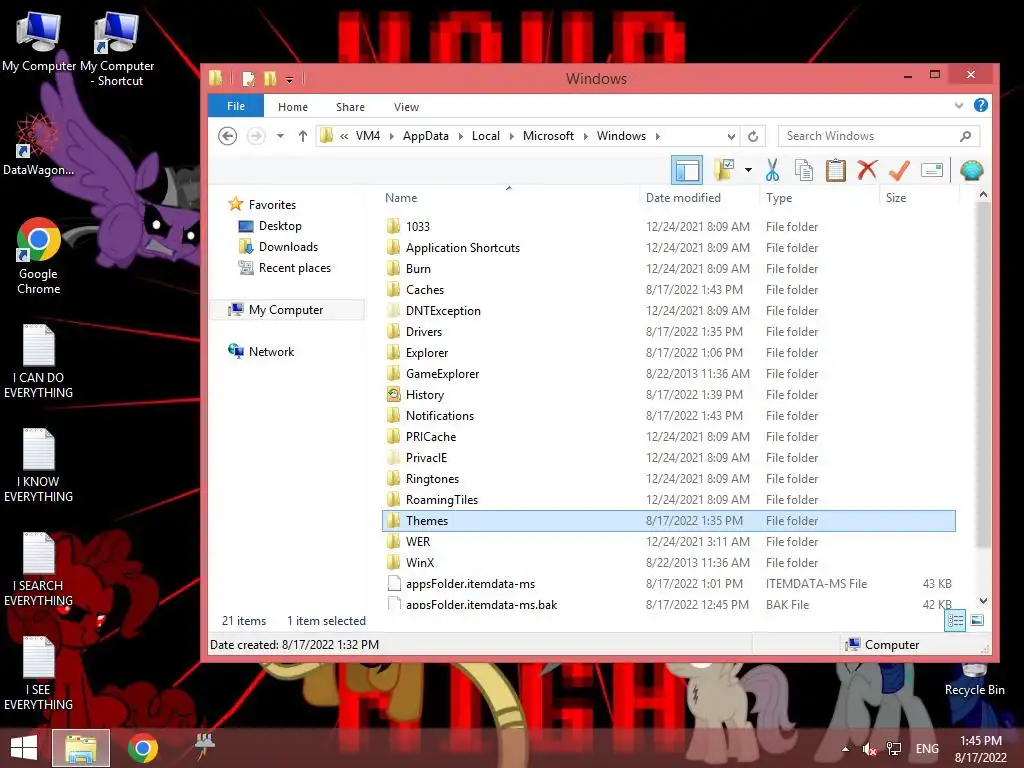The height and width of the screenshot is (768, 1024).
Task: Open the Home ribbon tab
Action: 293,106
